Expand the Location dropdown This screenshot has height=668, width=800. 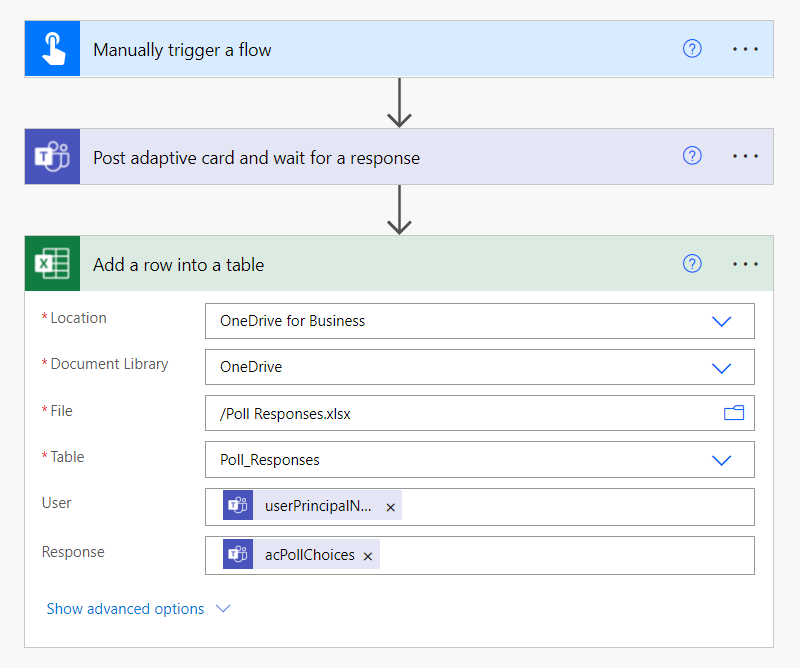click(x=721, y=321)
